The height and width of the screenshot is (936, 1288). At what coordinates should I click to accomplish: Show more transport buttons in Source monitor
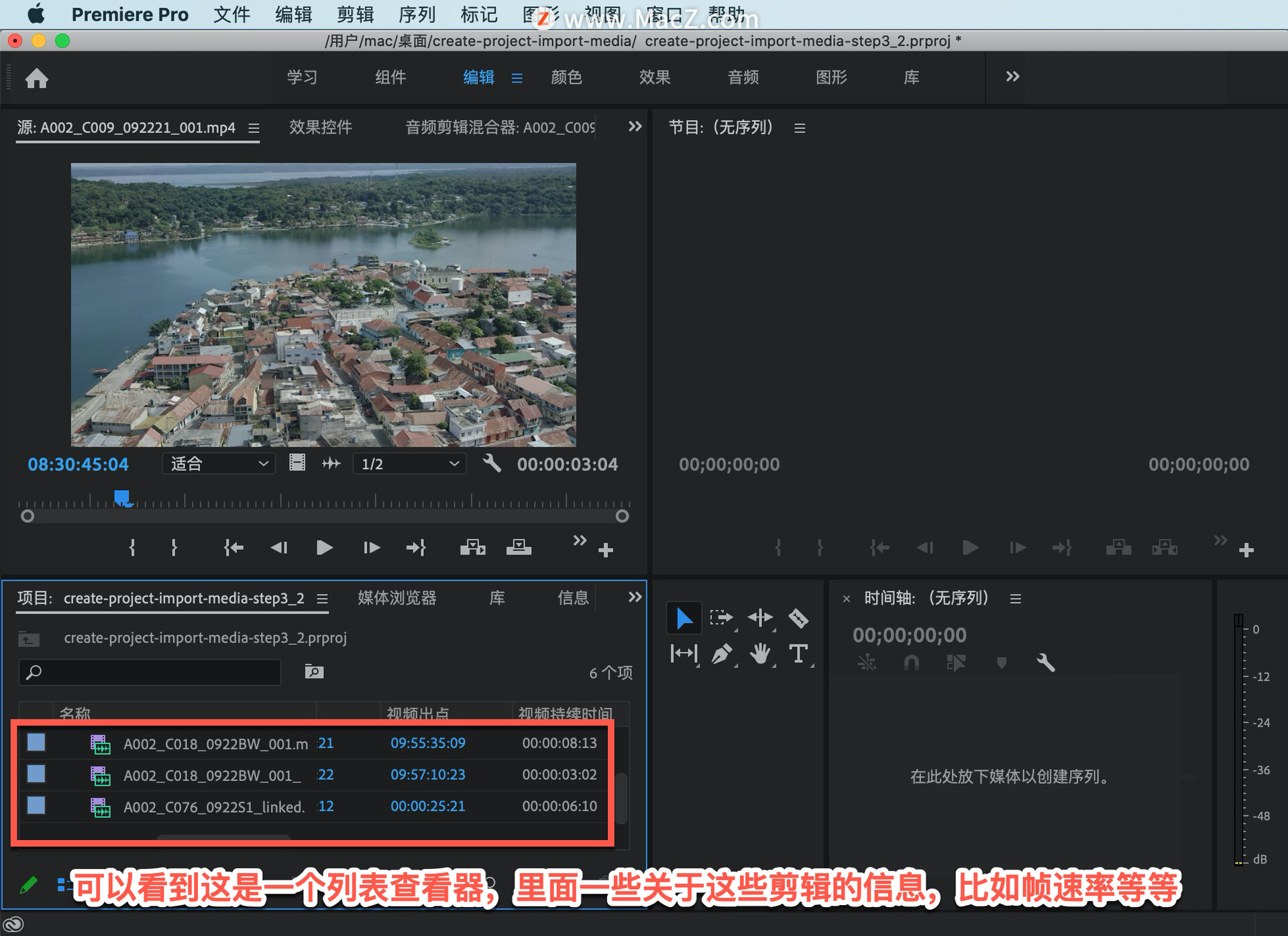pyautogui.click(x=580, y=540)
